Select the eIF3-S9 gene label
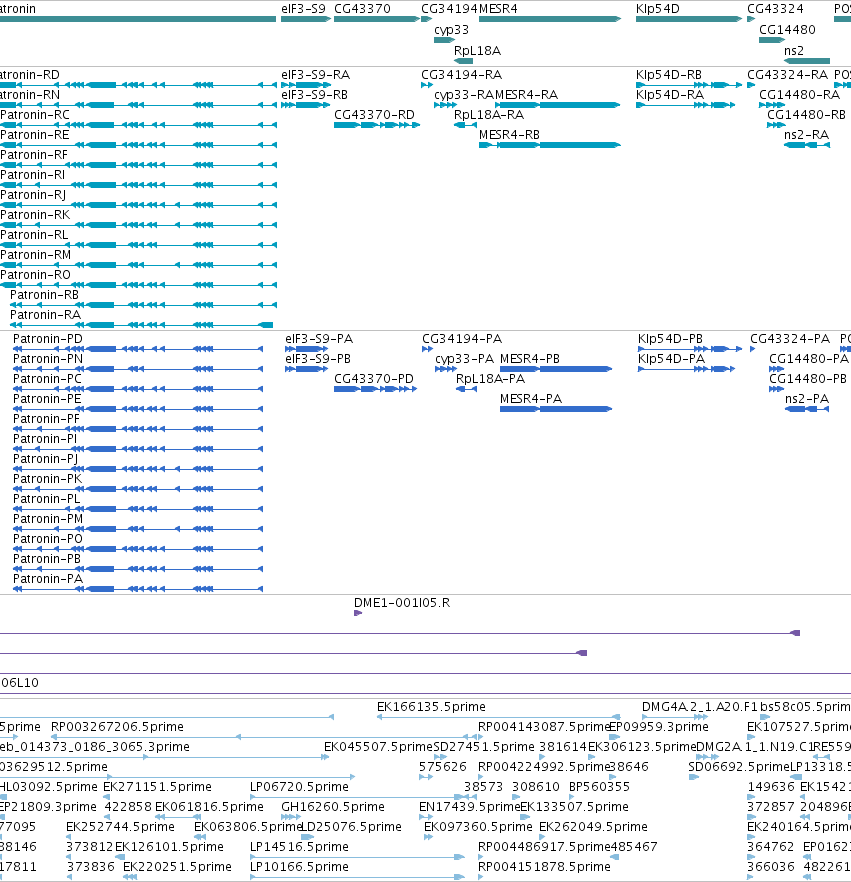Viewport: 851px width, 882px height. (303, 9)
